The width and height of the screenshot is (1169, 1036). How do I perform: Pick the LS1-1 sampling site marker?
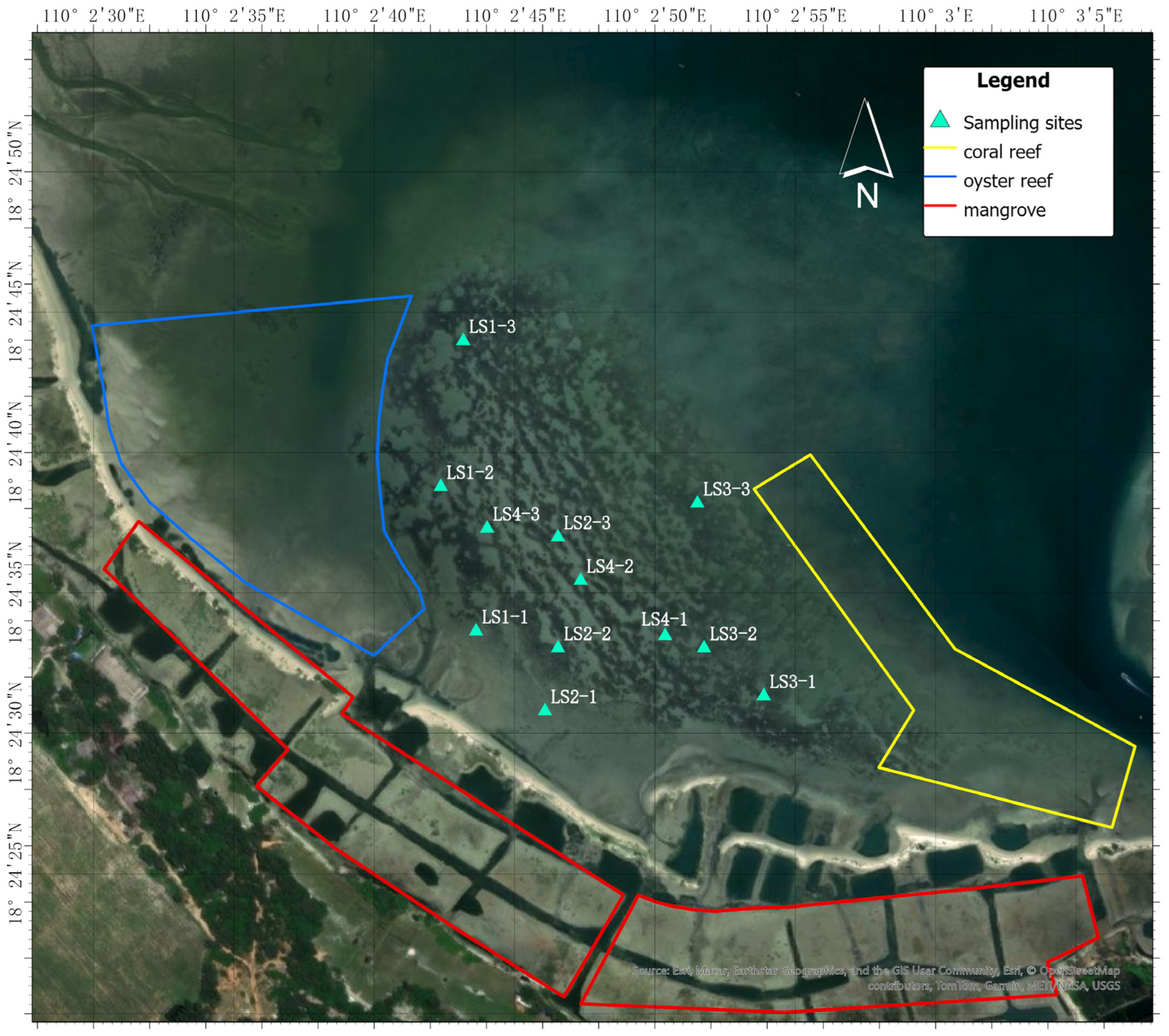click(x=476, y=630)
